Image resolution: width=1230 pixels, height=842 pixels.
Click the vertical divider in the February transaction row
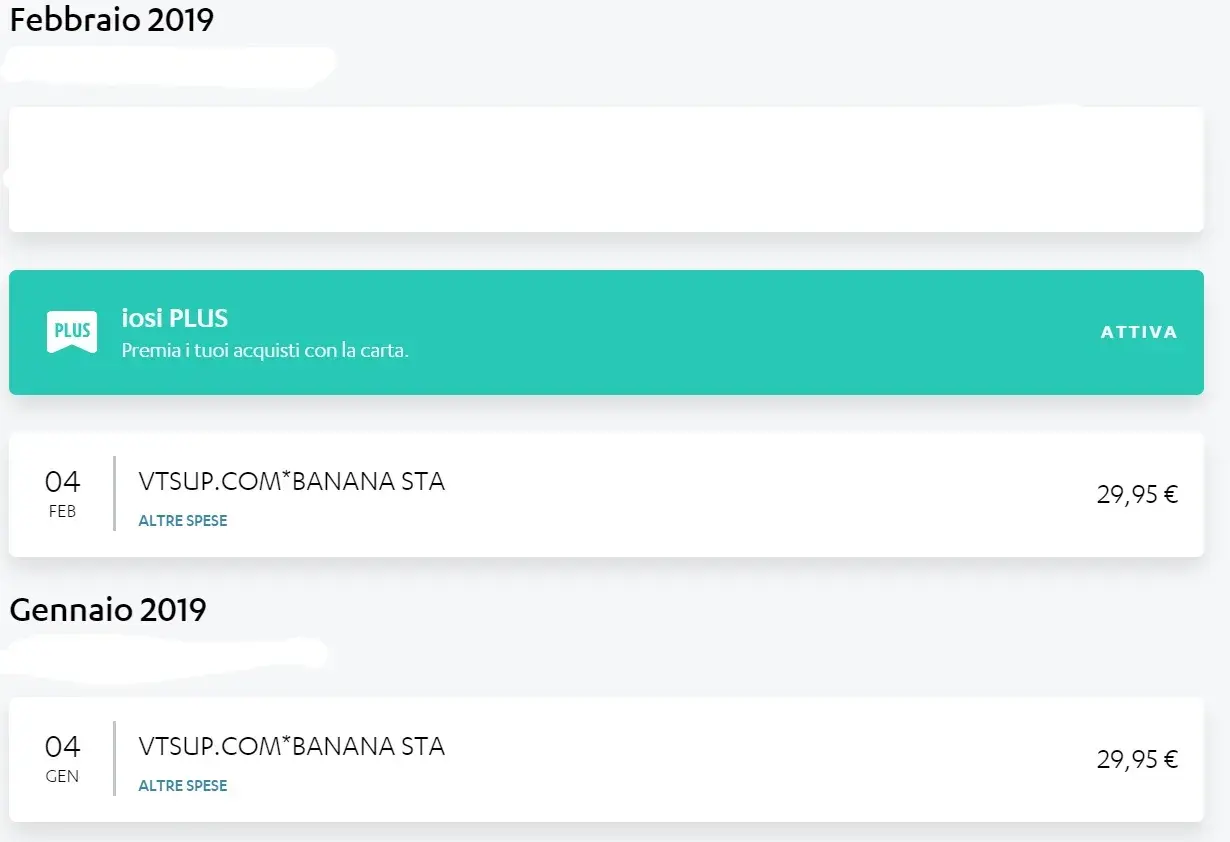(114, 494)
